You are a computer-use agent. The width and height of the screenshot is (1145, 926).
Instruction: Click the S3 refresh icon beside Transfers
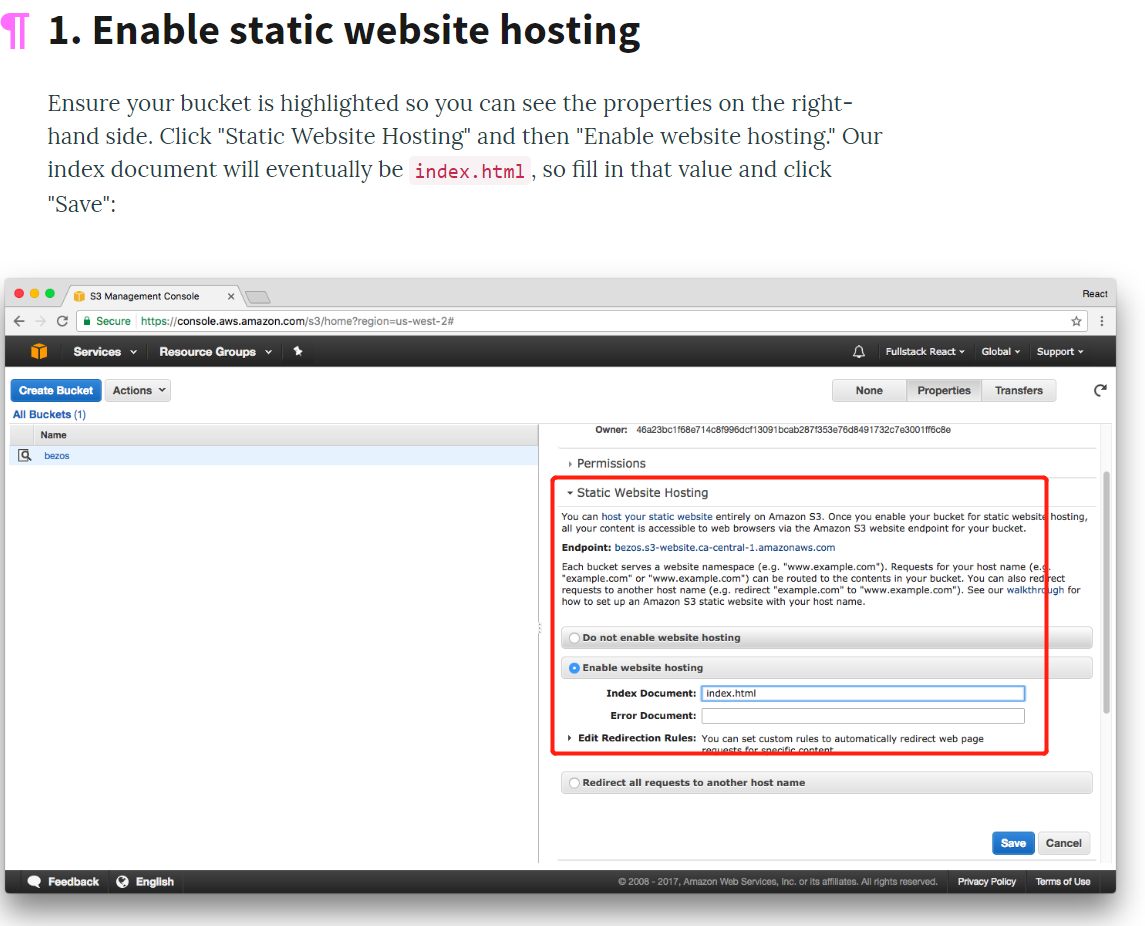1100,391
